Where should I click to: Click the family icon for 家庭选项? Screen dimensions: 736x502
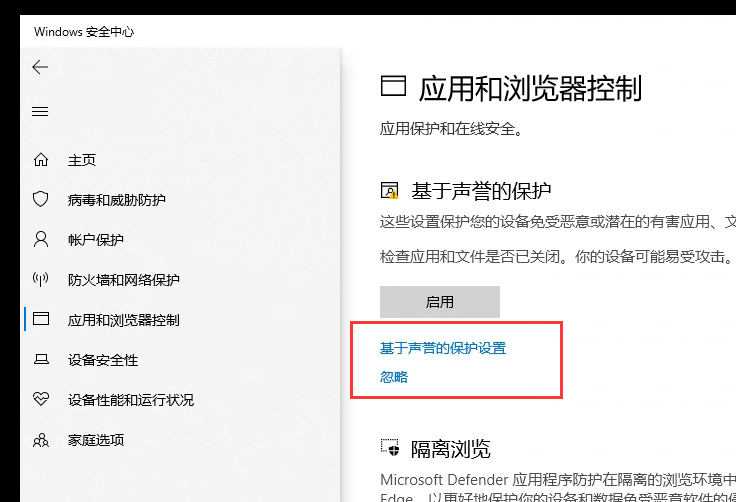41,440
